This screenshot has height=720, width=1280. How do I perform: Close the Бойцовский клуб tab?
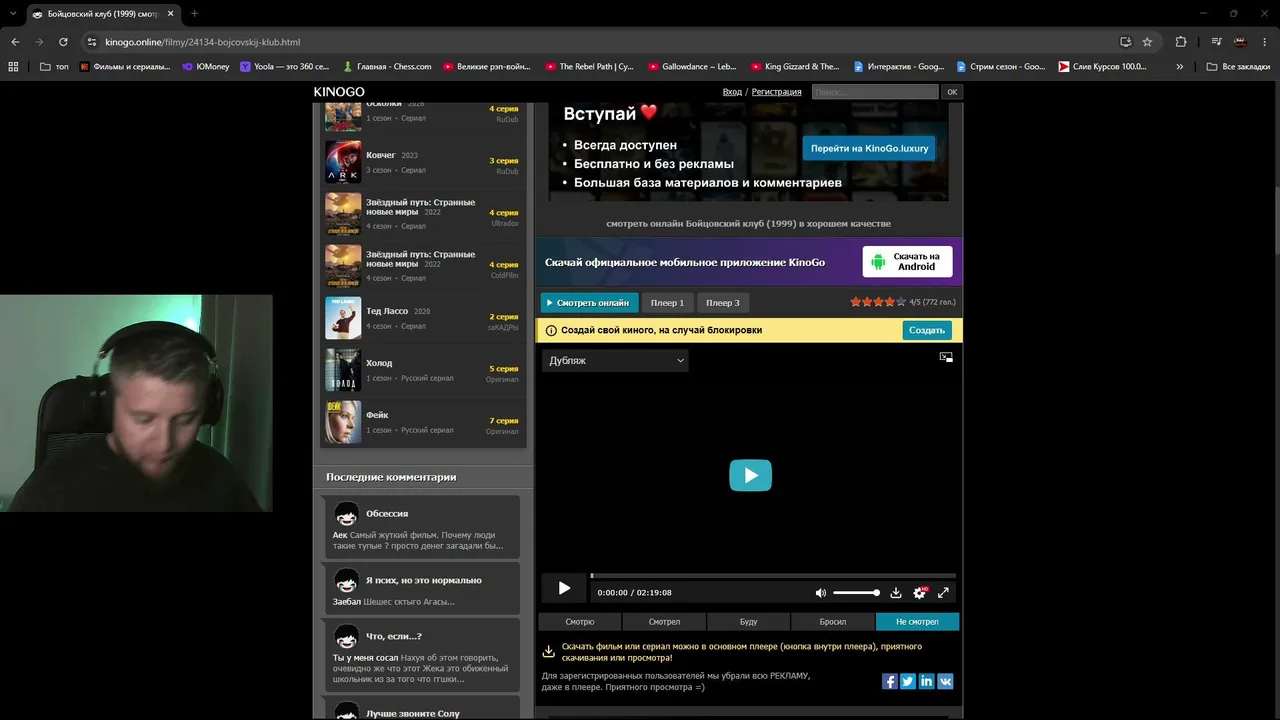[171, 14]
